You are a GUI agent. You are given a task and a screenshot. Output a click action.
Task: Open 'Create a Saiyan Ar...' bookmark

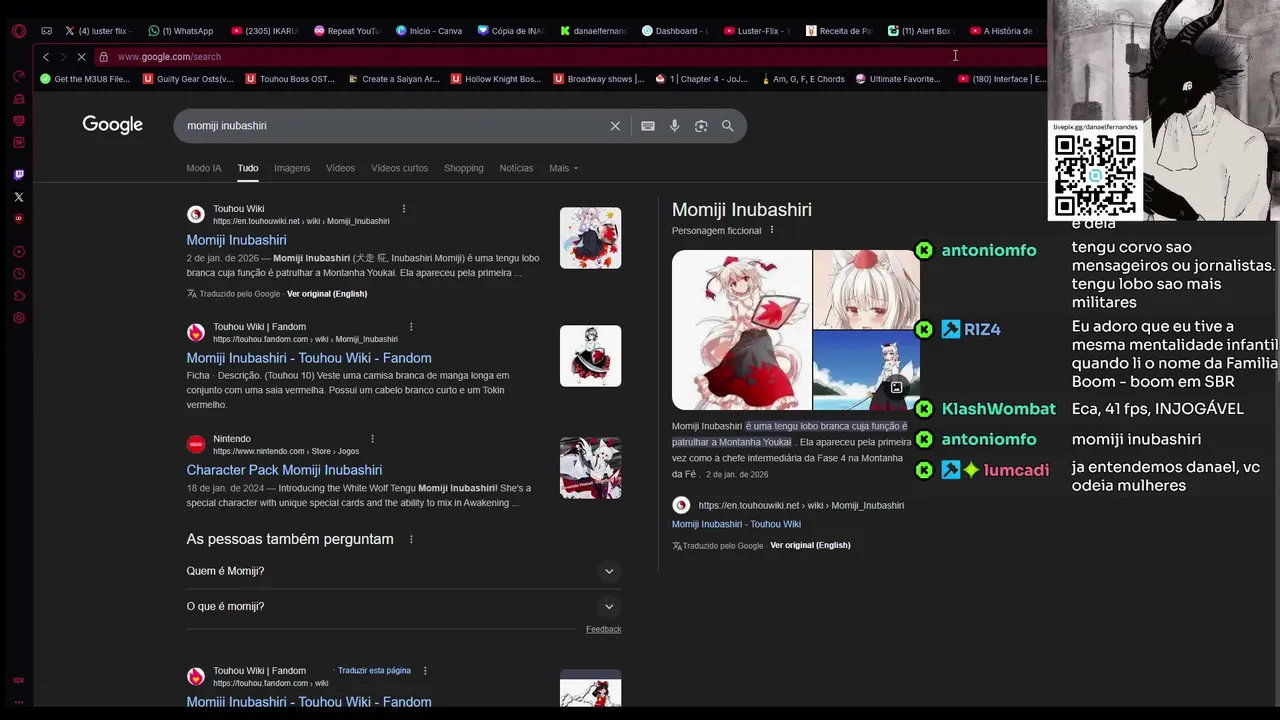tap(393, 79)
